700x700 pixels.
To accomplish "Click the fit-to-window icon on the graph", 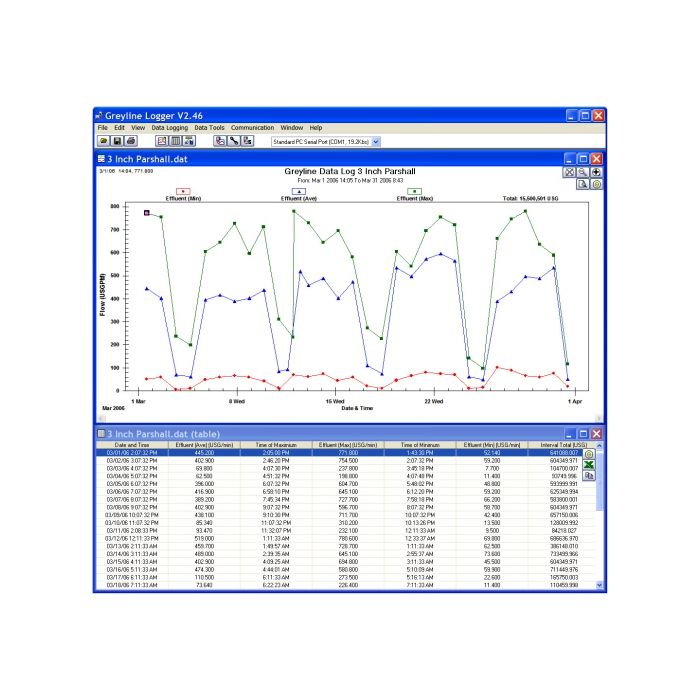I will pyautogui.click(x=569, y=172).
